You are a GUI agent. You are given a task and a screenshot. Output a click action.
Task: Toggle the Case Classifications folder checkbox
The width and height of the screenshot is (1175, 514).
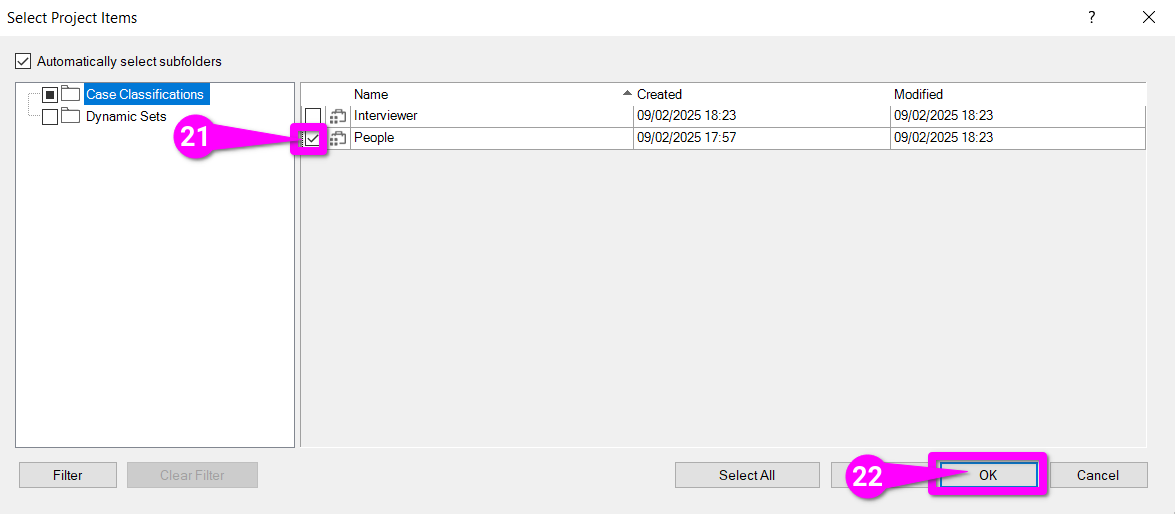[x=50, y=95]
